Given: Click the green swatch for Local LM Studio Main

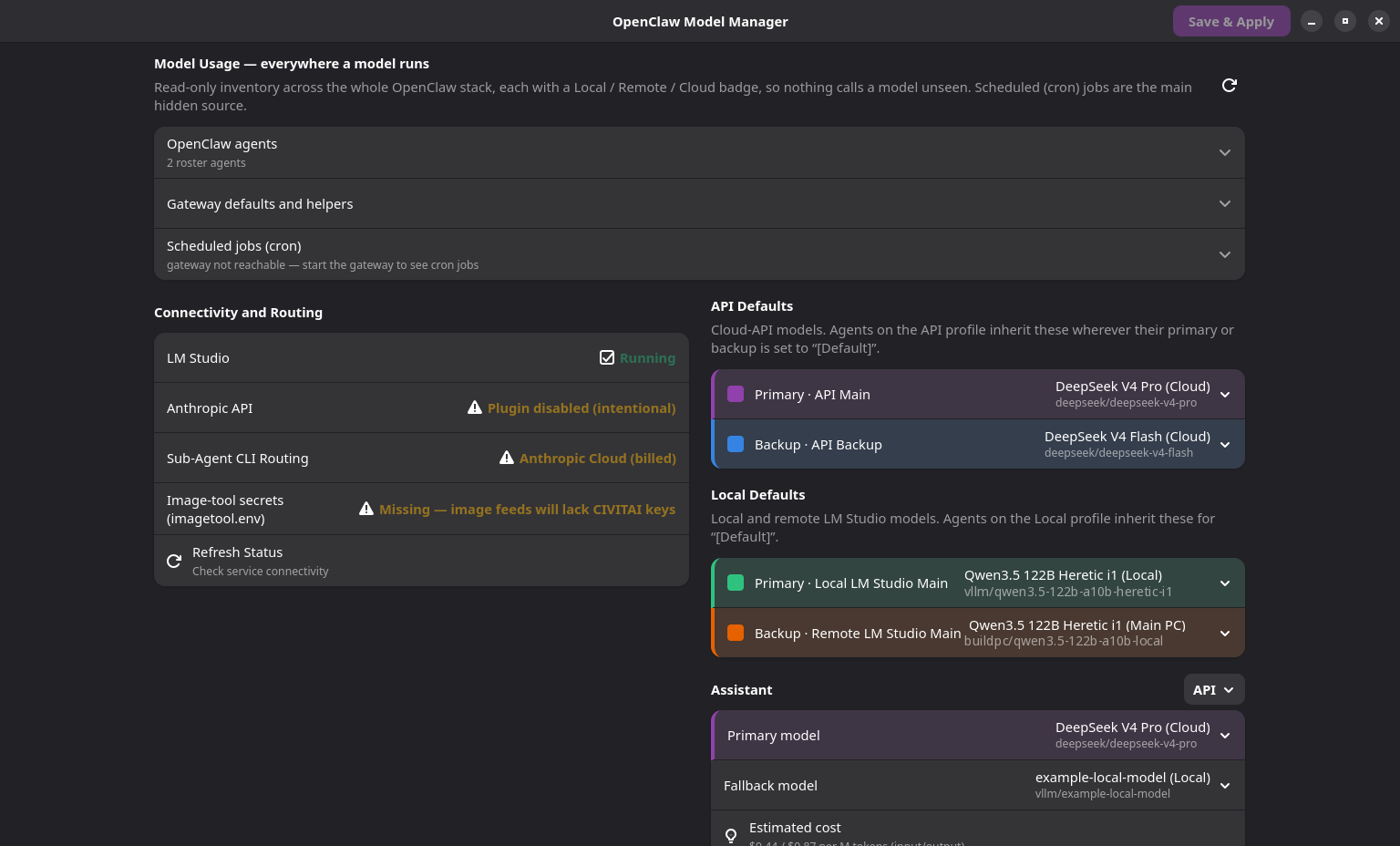Looking at the screenshot, I should 736,583.
